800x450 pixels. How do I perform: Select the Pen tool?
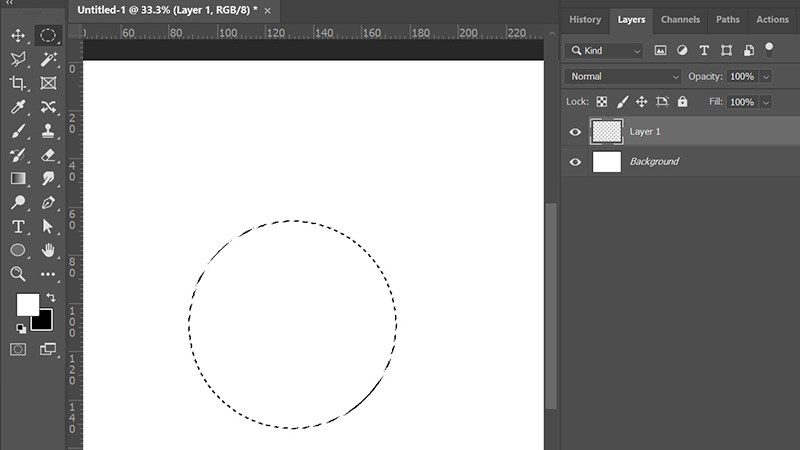coord(48,202)
